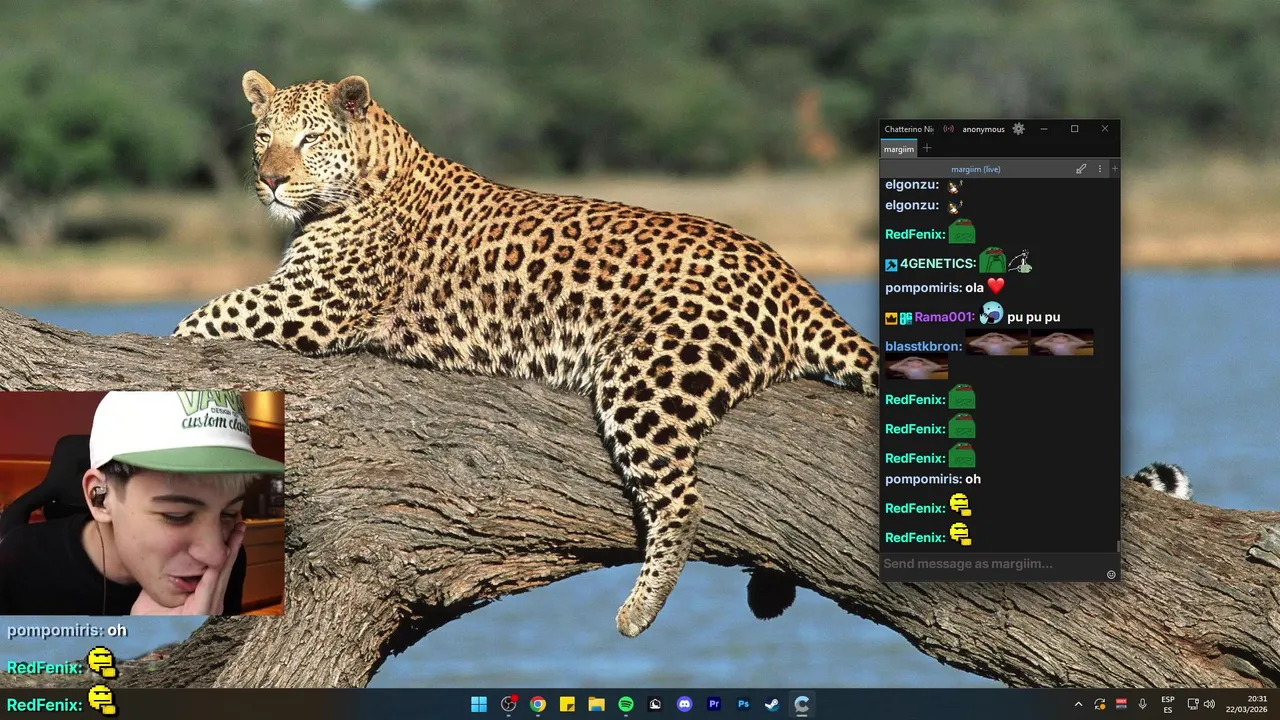Add a split with the header plus icon
This screenshot has width=1280, height=720.
tap(1114, 169)
